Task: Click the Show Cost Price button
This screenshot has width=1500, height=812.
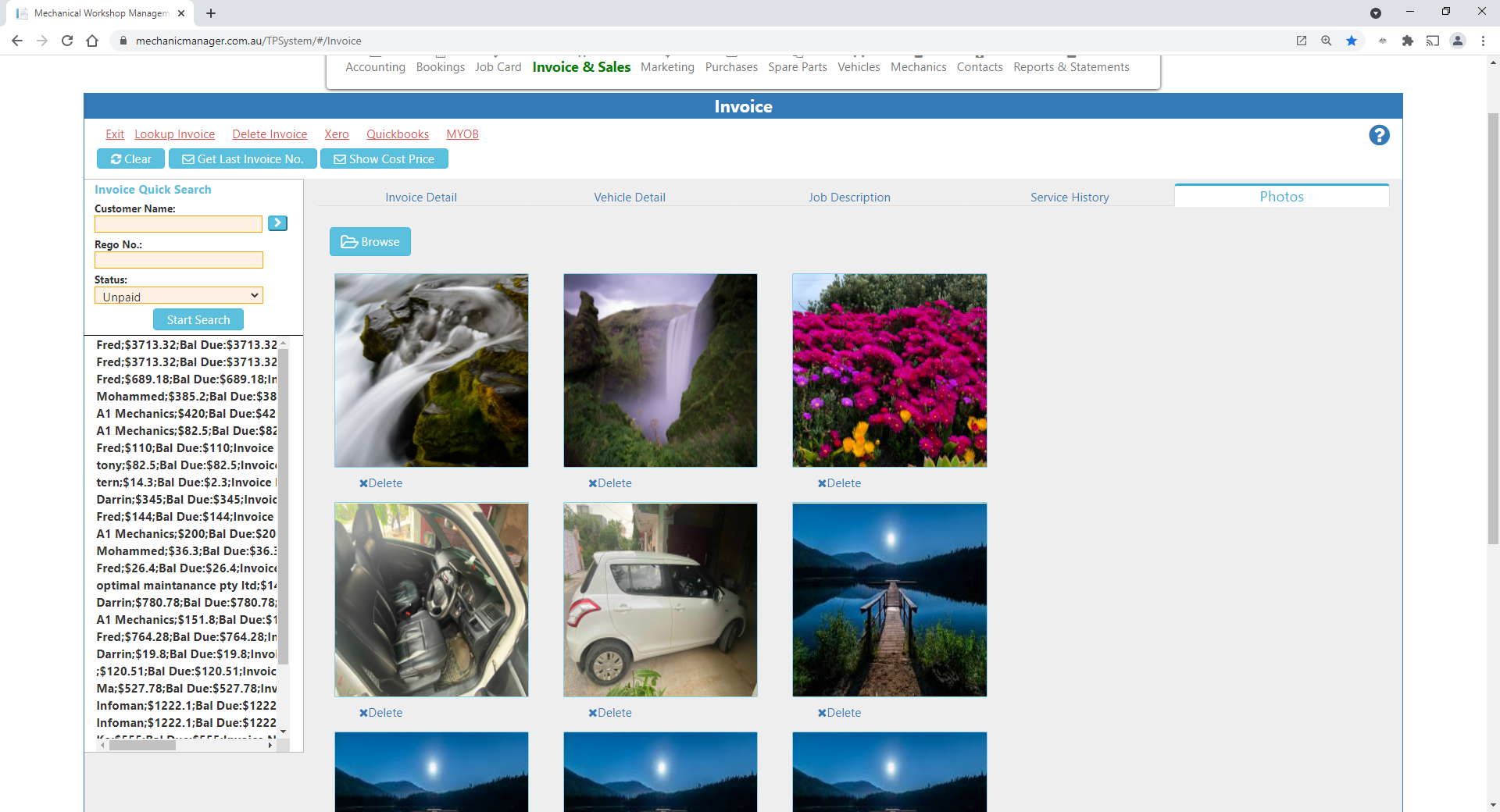Action: pyautogui.click(x=384, y=159)
